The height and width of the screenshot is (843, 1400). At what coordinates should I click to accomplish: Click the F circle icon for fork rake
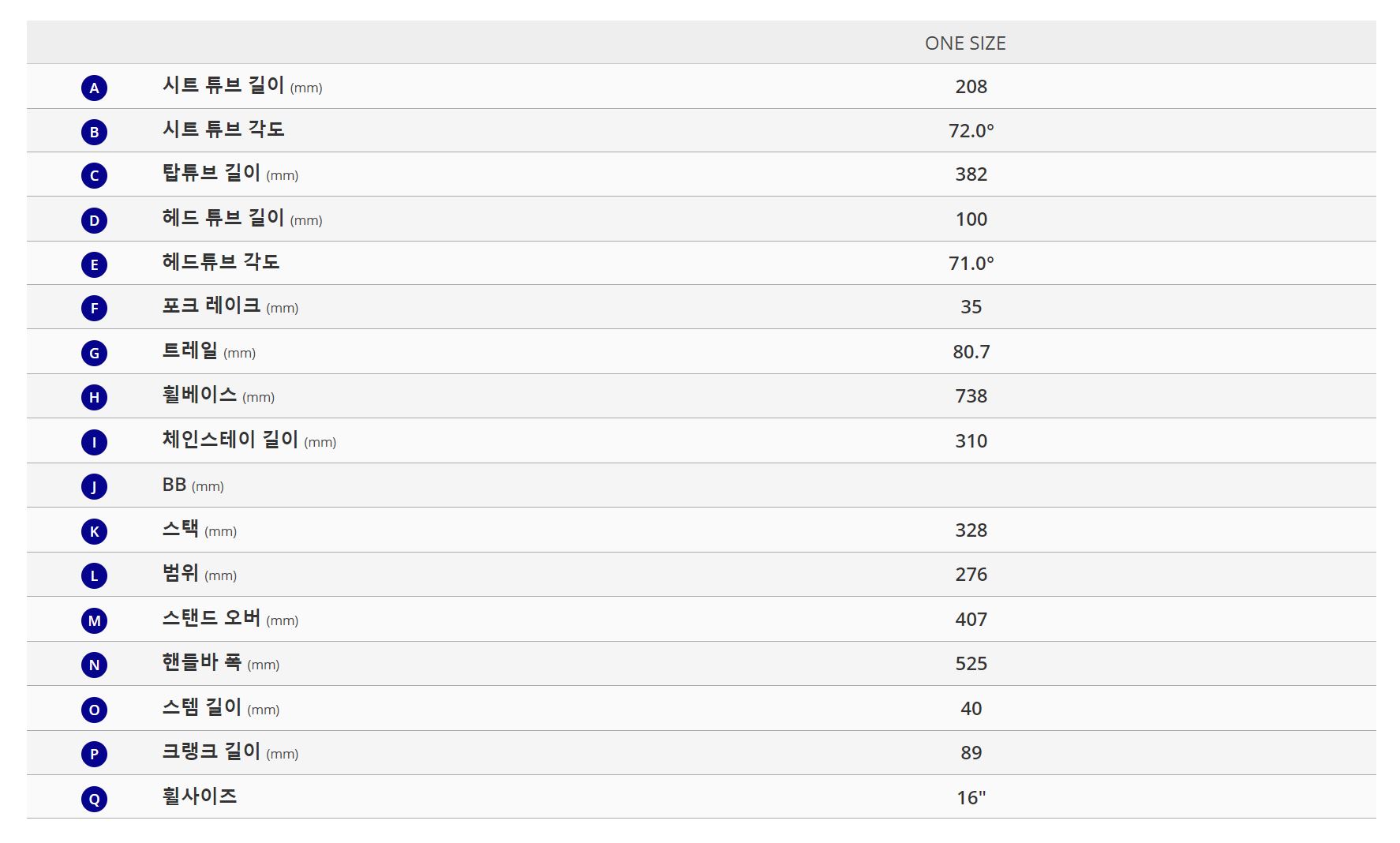(x=94, y=308)
